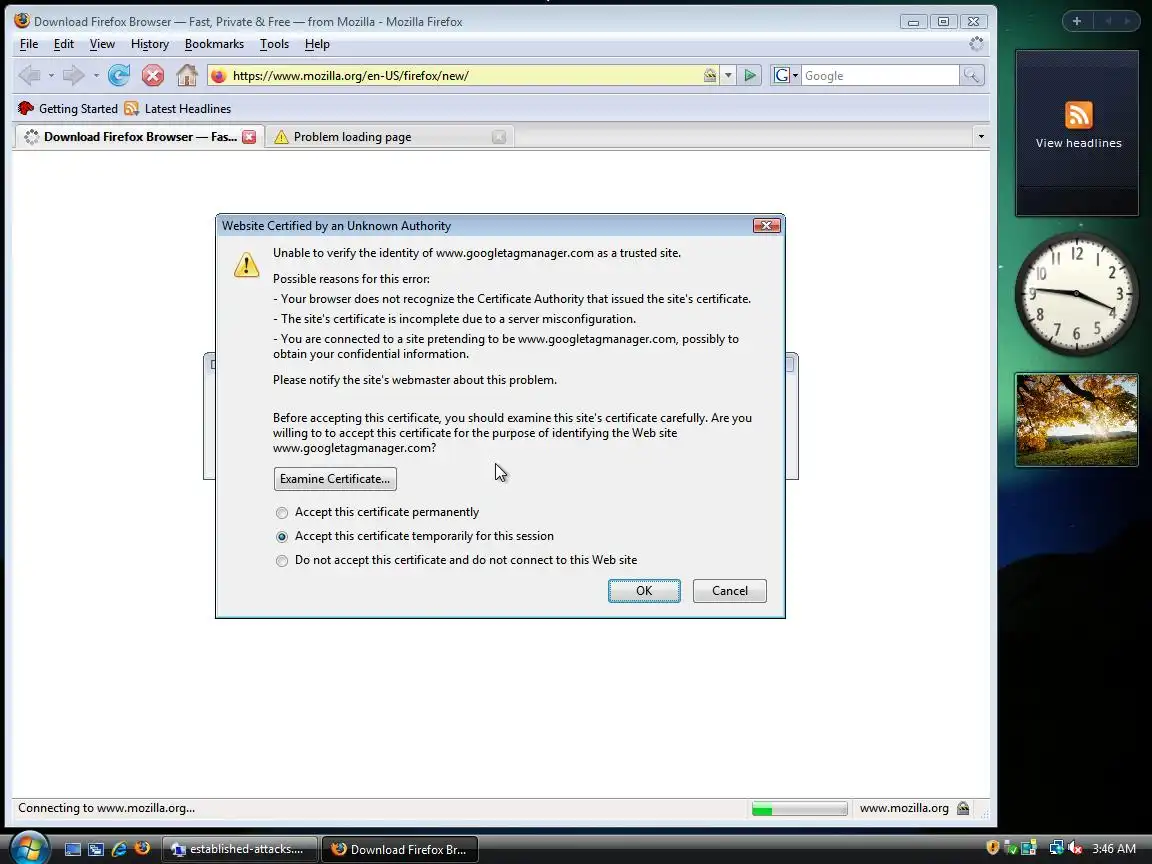Click the Google search box
Viewport: 1152px width, 864px height.
[879, 75]
